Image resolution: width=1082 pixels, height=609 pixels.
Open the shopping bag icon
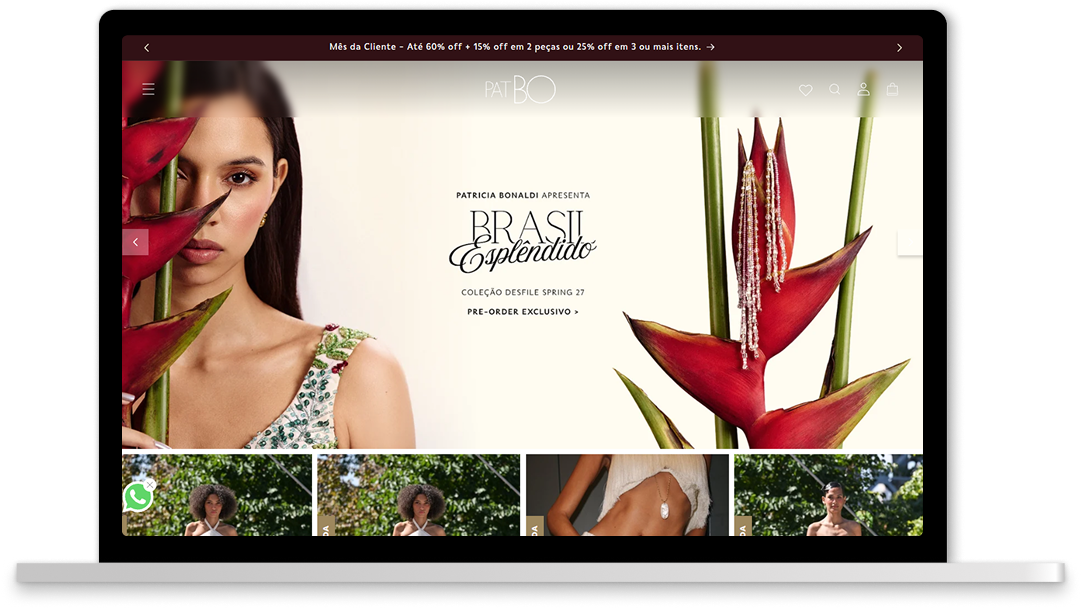point(892,89)
